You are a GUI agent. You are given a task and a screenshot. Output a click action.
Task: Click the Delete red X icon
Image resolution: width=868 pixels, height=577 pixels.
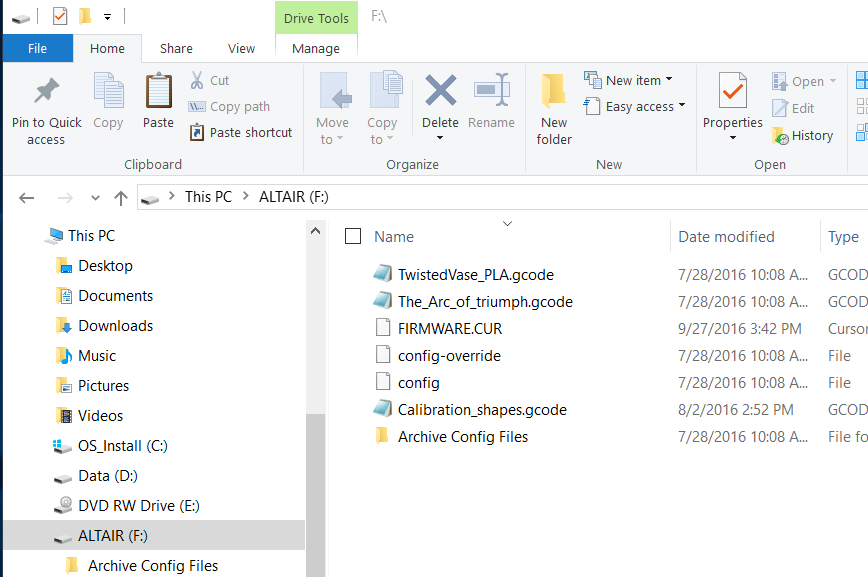[441, 90]
